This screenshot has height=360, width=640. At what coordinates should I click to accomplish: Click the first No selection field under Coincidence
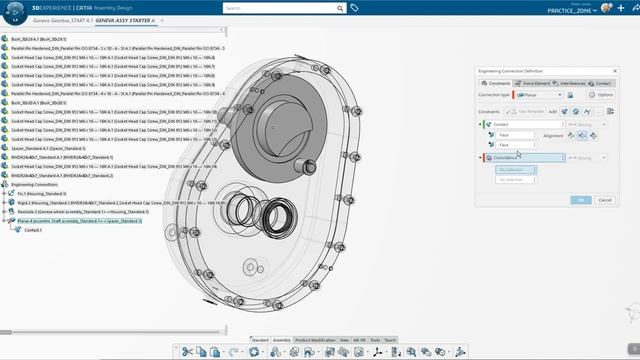[x=516, y=170]
